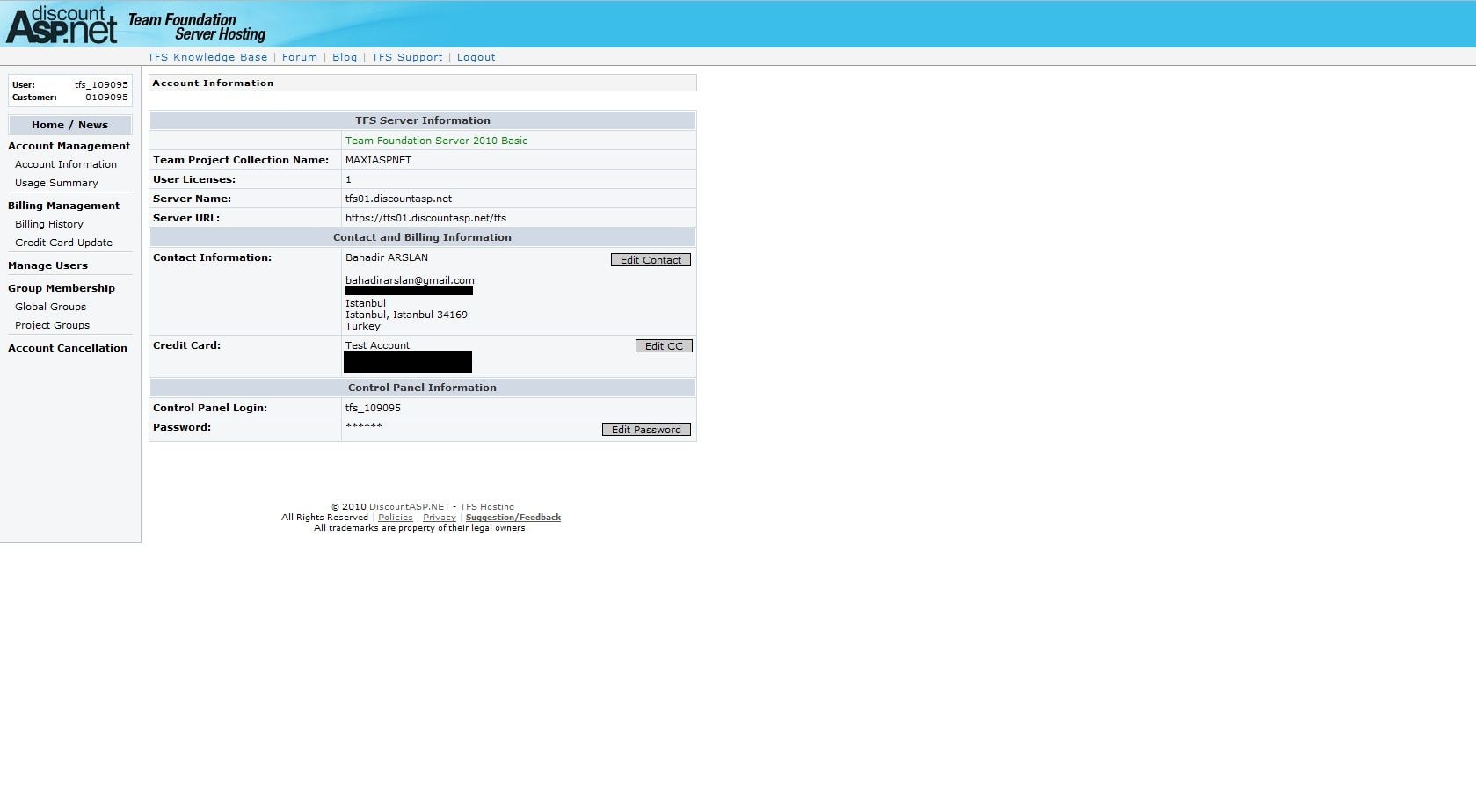Open DiscountASP.NET footer link
1476x812 pixels.
(x=410, y=507)
